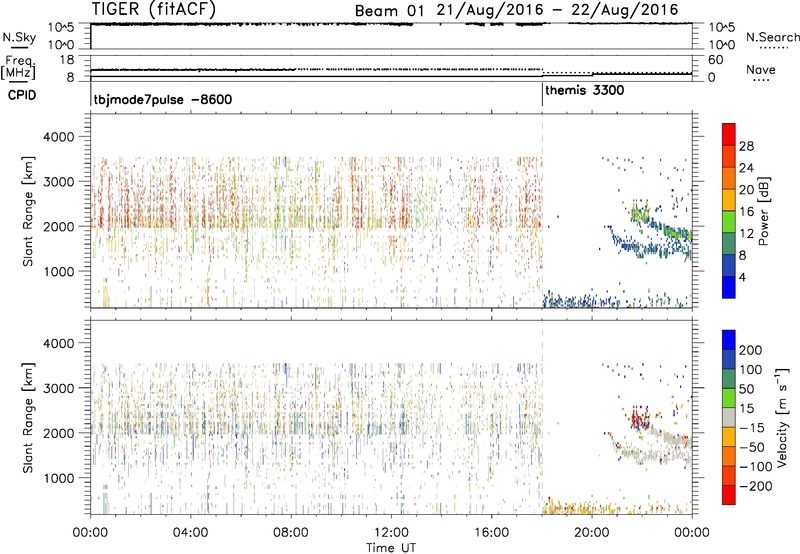Click the 28 tick on the Power colorbar

pyautogui.click(x=746, y=146)
